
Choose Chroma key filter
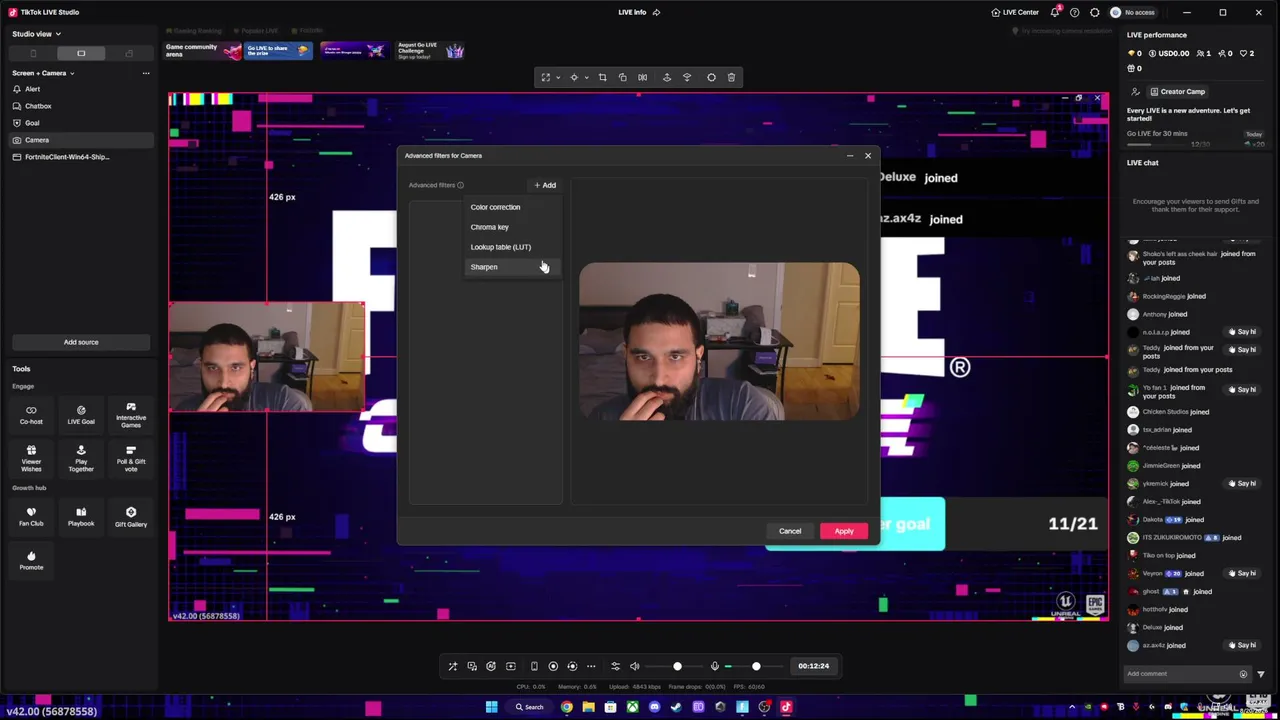tap(512, 227)
